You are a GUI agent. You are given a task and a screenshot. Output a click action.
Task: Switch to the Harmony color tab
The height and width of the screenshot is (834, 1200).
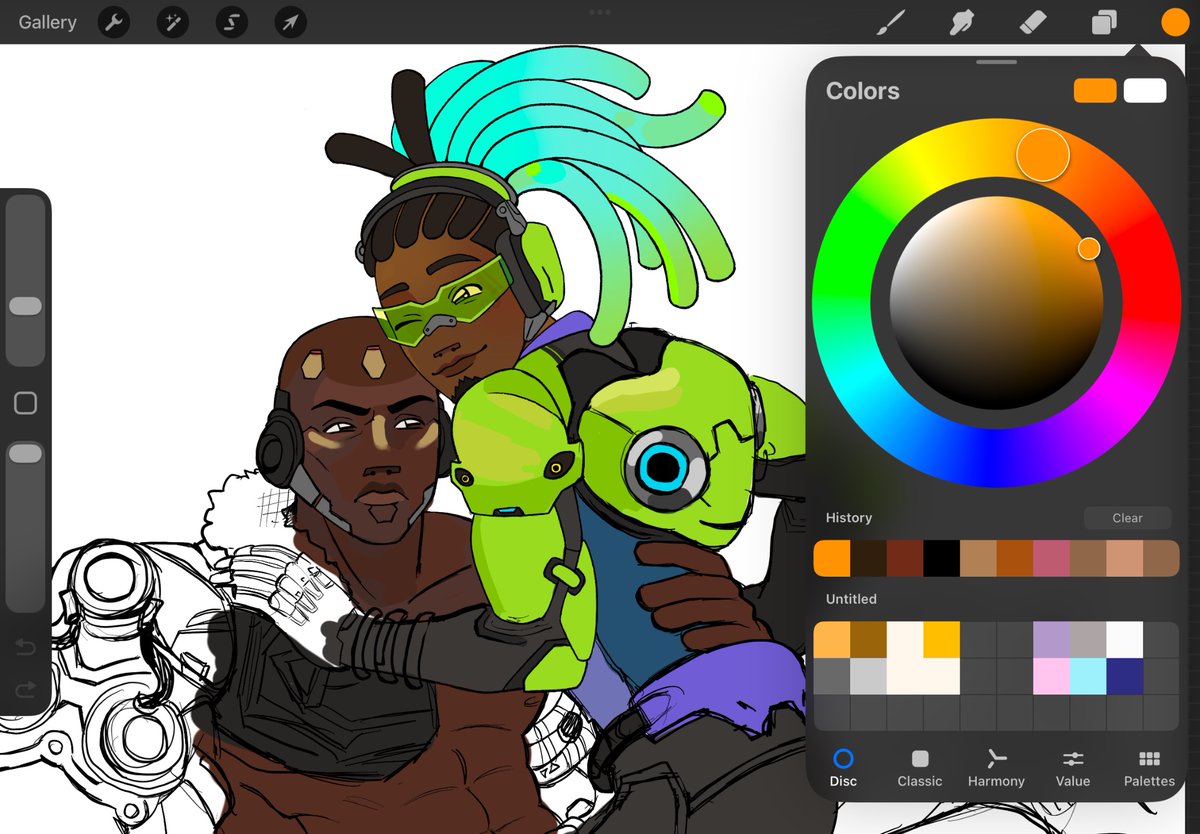tap(996, 768)
